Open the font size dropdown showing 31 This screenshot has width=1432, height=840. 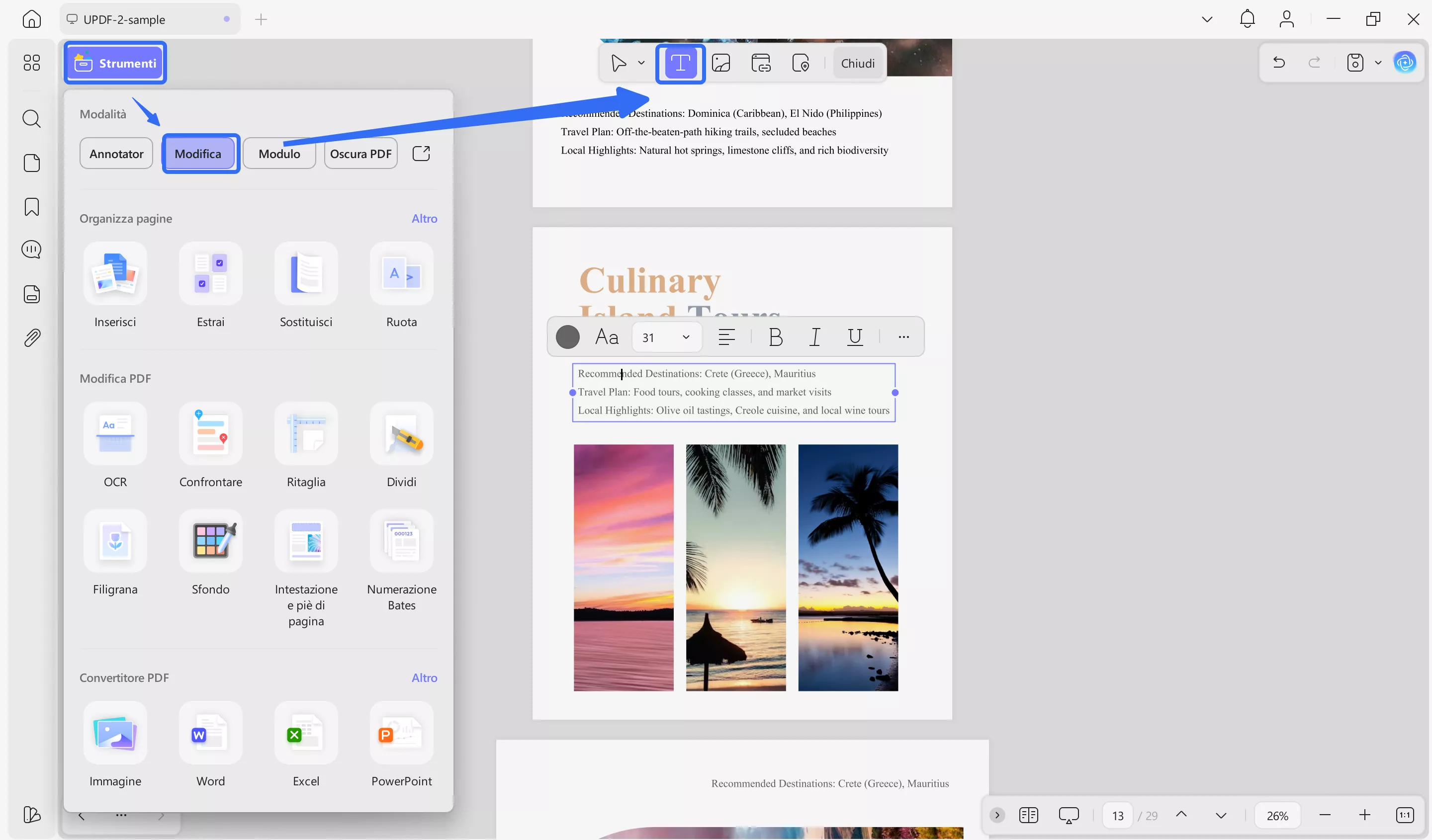666,336
